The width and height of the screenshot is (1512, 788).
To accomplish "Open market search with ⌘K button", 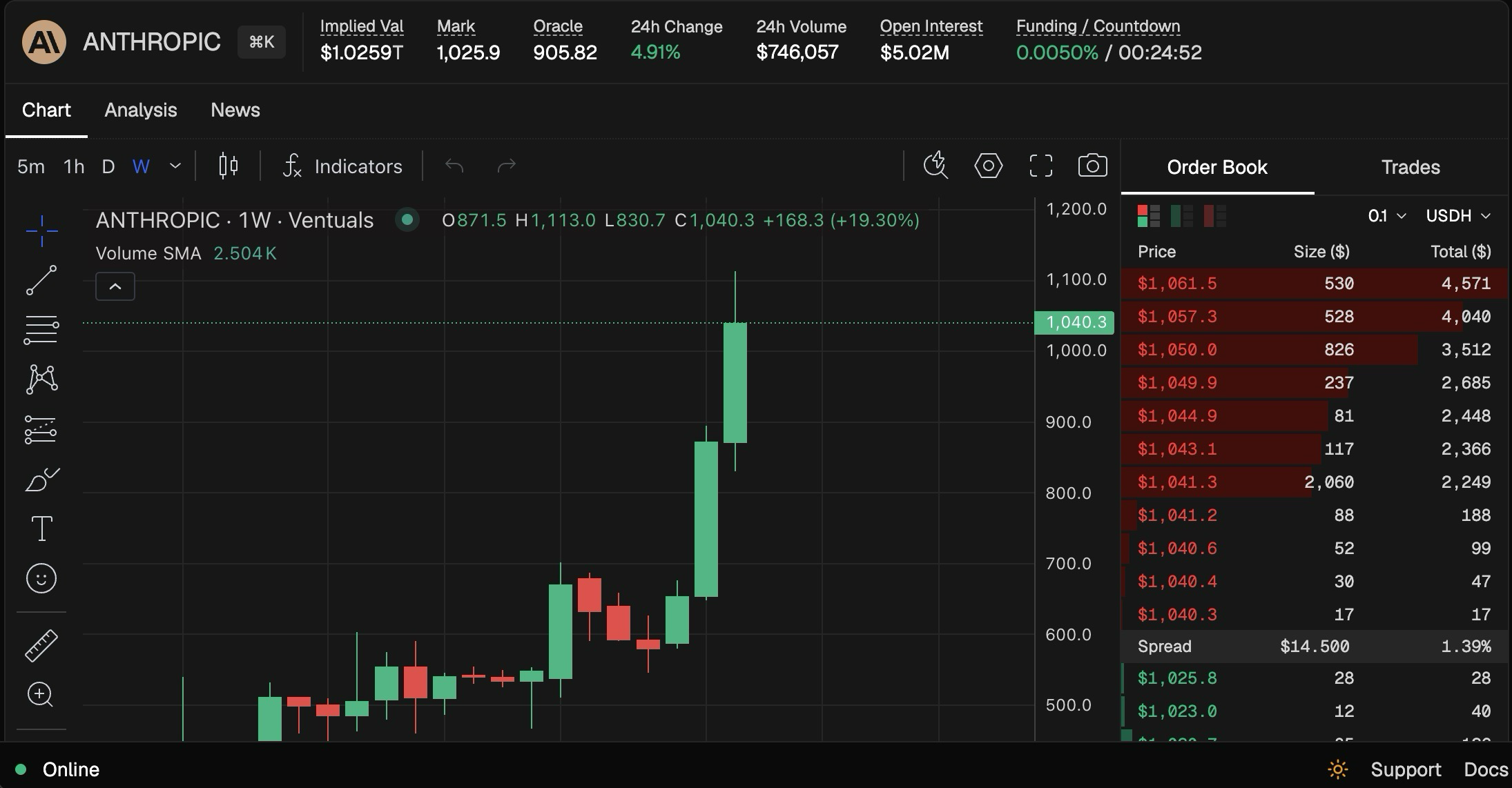I will (x=262, y=42).
